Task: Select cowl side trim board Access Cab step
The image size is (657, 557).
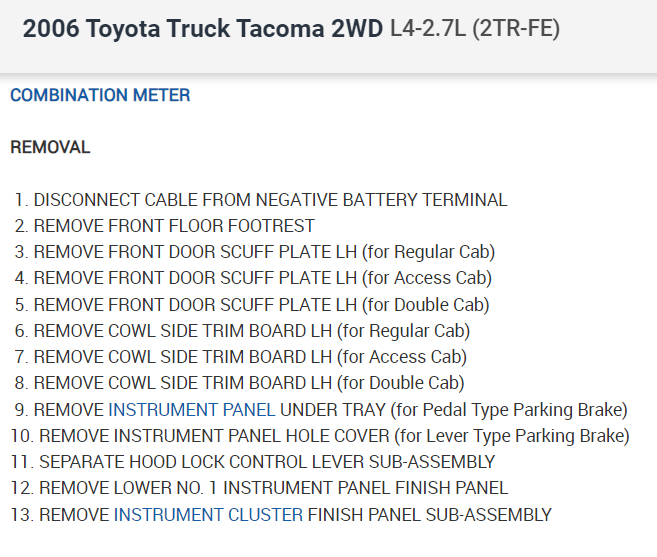Action: coord(250,357)
